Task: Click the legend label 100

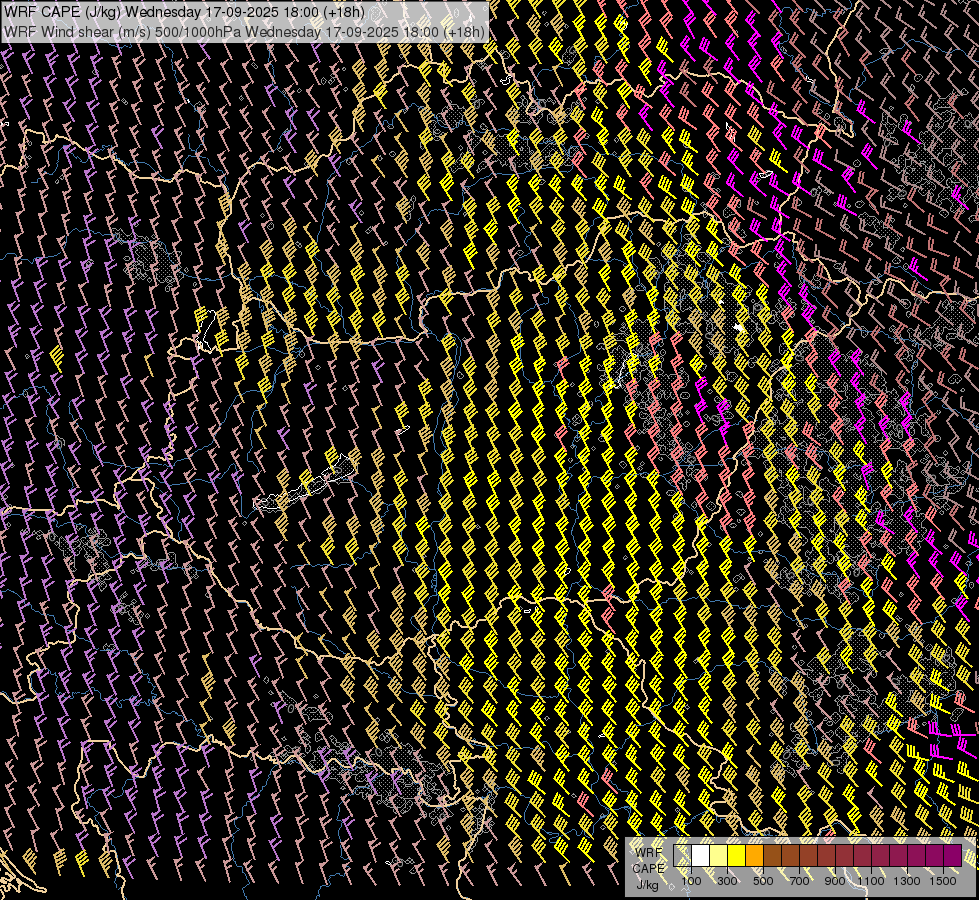Action: point(691,881)
